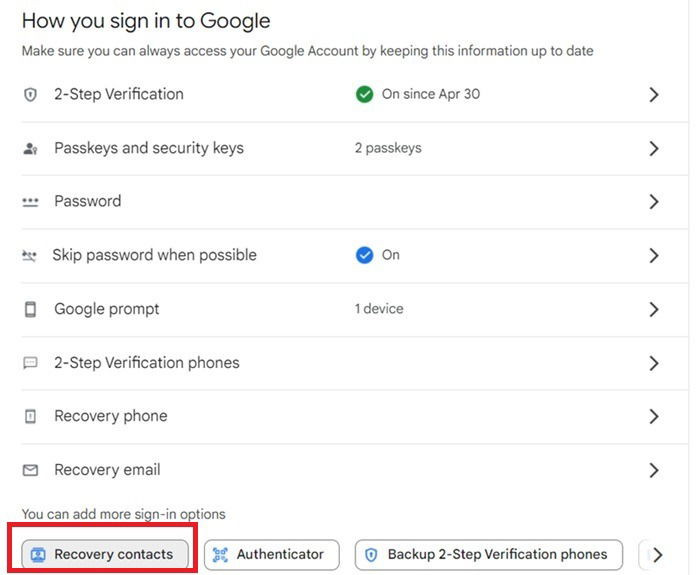Click the 2-Step Verification phones message icon
Screen dimensions: 700x575
(x=30, y=363)
